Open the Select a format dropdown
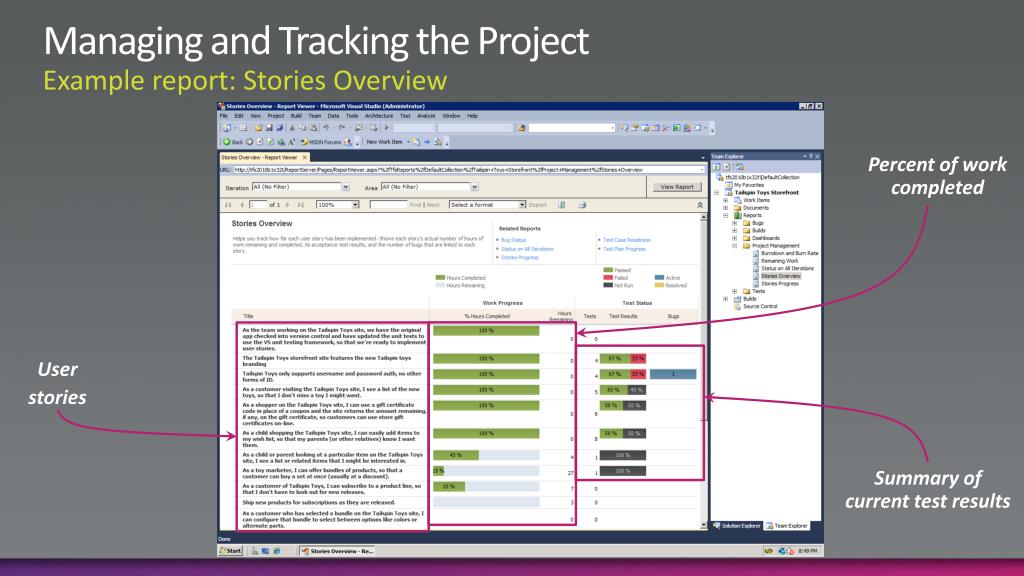This screenshot has height=576, width=1024. coord(522,205)
